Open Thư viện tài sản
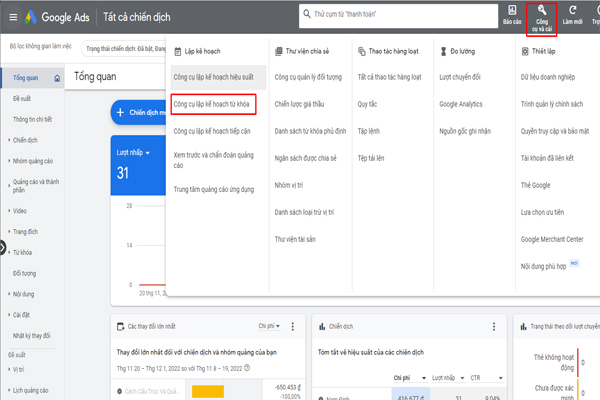The width and height of the screenshot is (600, 400). 295,239
